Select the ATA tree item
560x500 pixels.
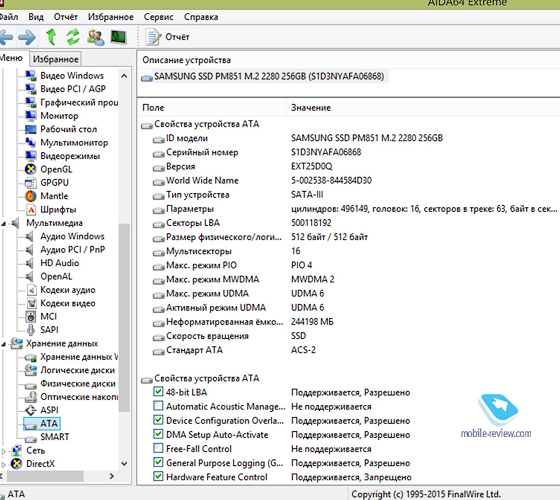(x=42, y=424)
